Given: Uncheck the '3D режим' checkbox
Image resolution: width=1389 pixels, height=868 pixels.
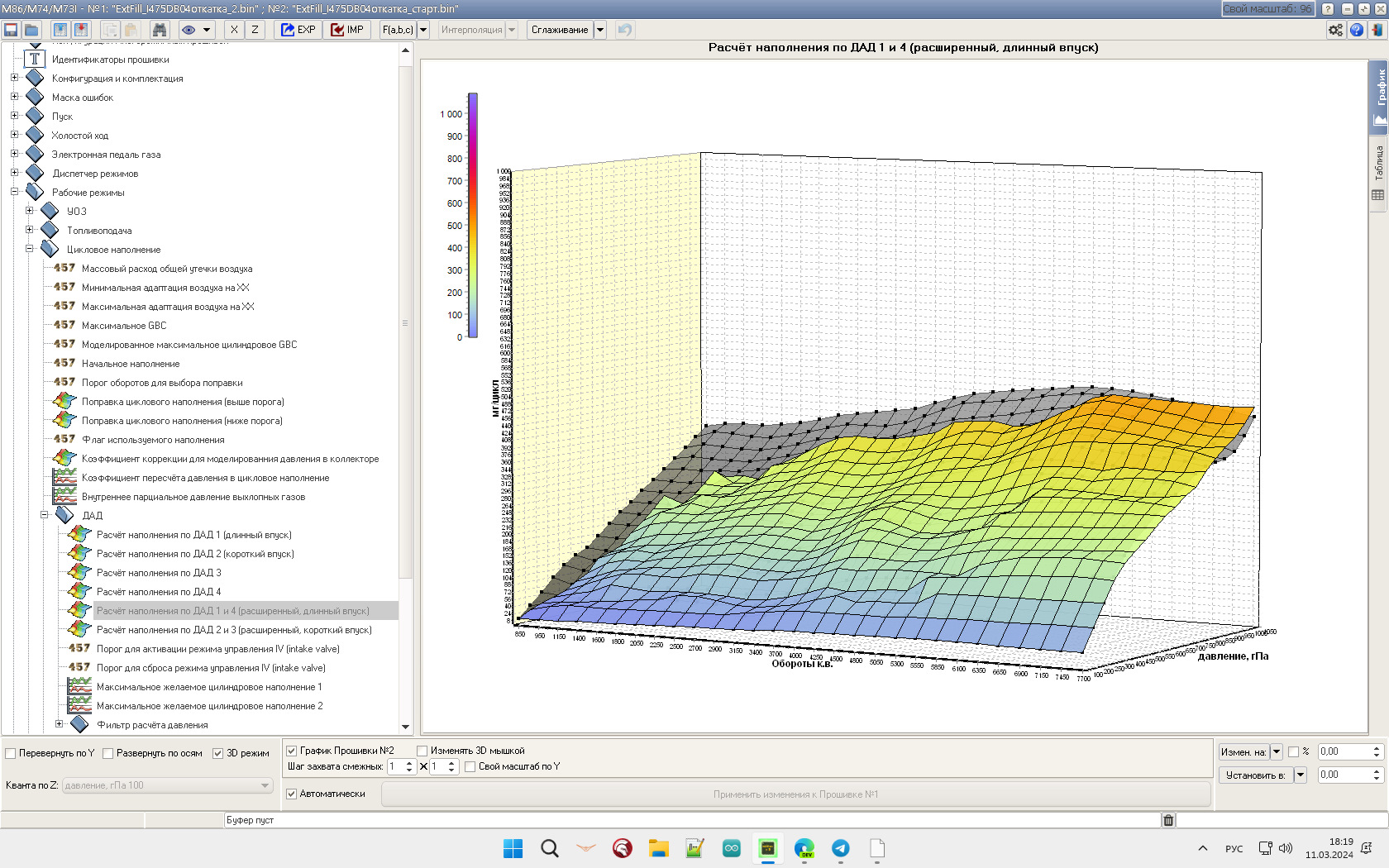Looking at the screenshot, I should point(218,753).
